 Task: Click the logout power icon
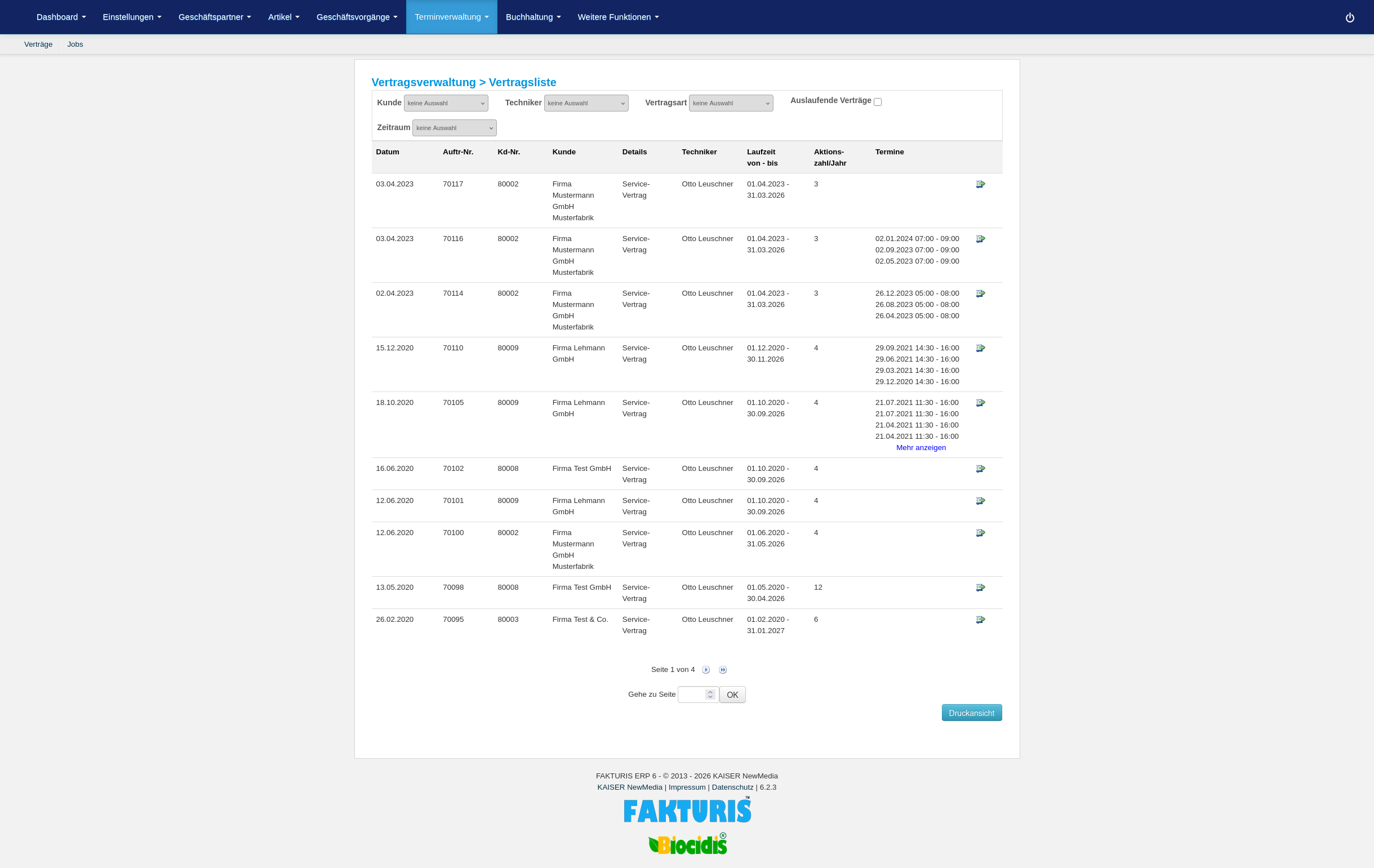click(x=1349, y=17)
